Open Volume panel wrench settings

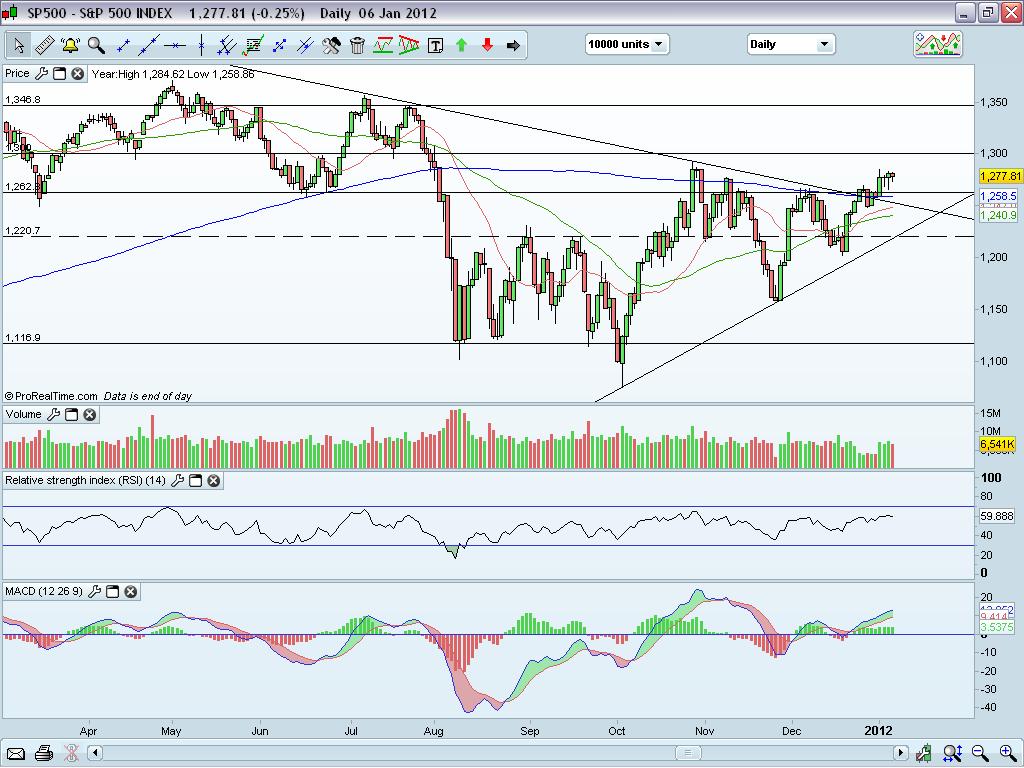click(x=54, y=415)
